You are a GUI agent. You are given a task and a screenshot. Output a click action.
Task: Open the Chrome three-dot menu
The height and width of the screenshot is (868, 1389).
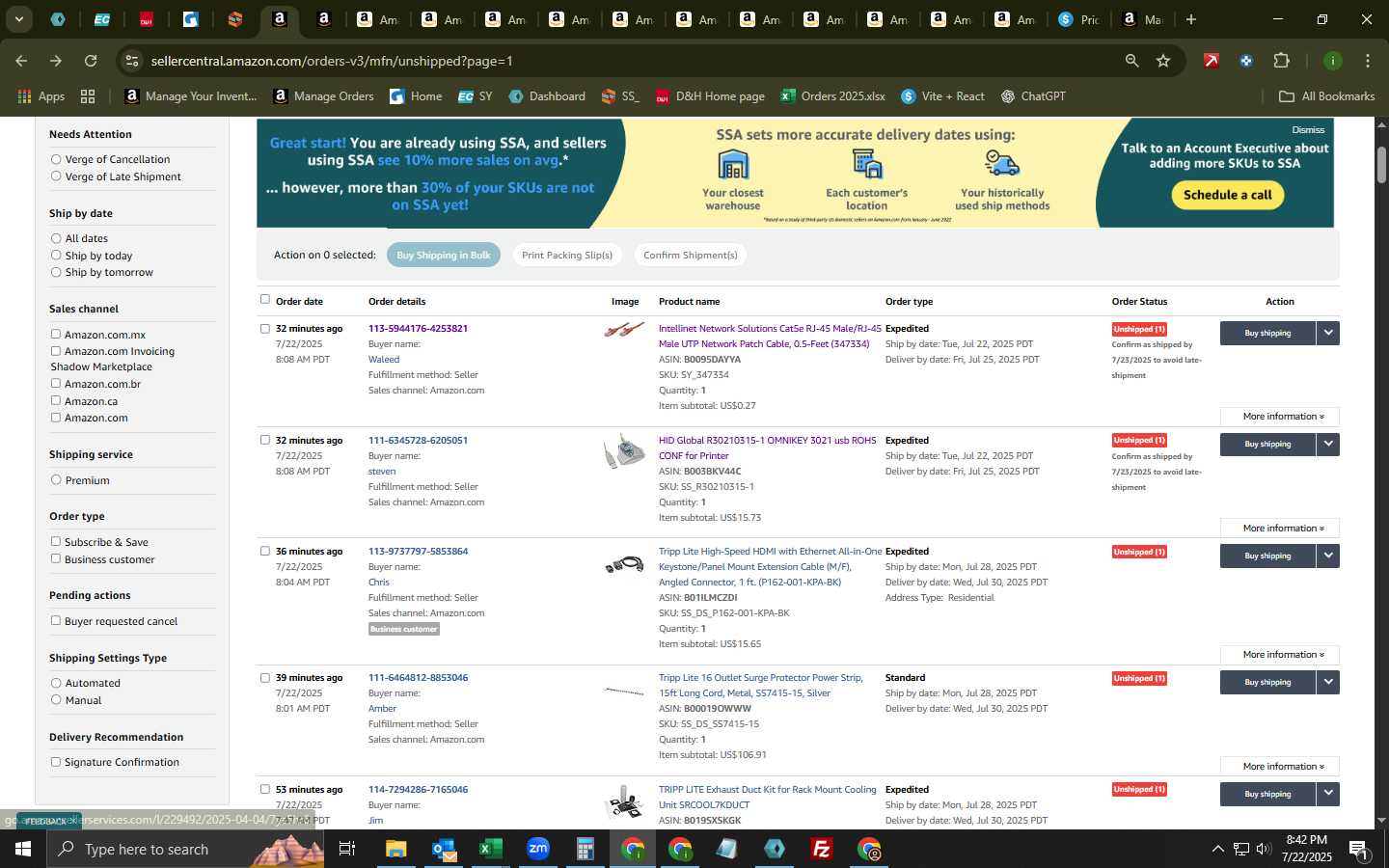pos(1367,61)
